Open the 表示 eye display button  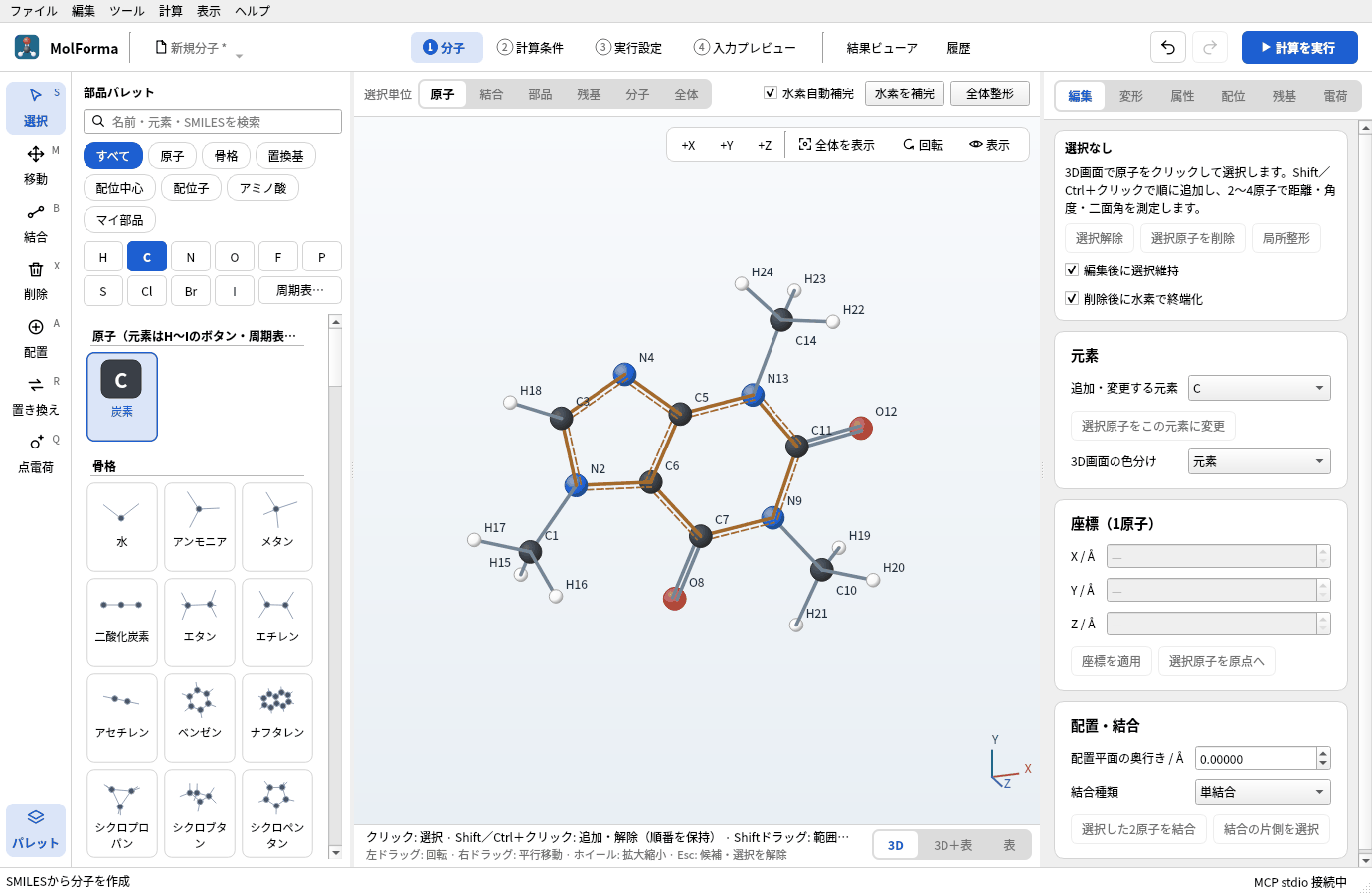point(989,145)
